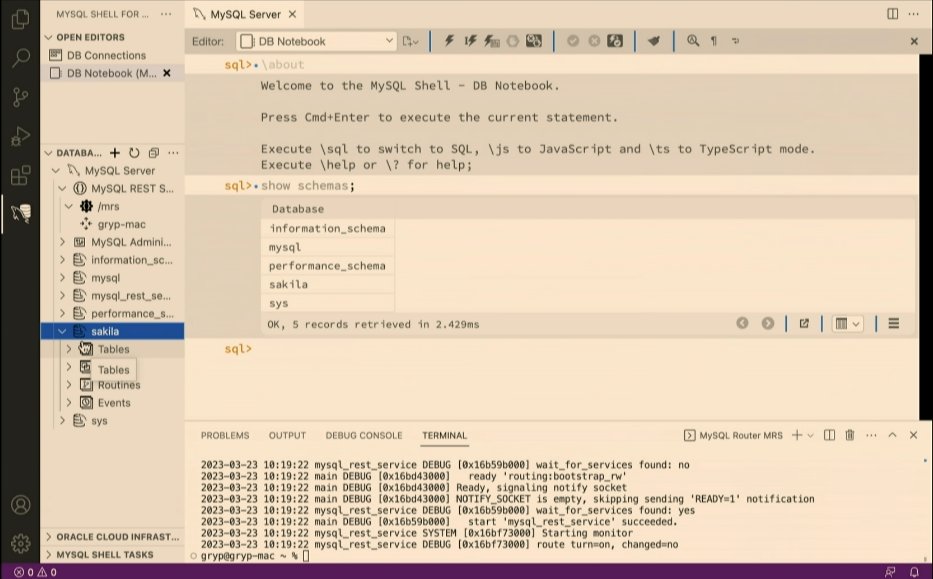Open the new editor dropdown button
933x579 pixels.
point(411,41)
